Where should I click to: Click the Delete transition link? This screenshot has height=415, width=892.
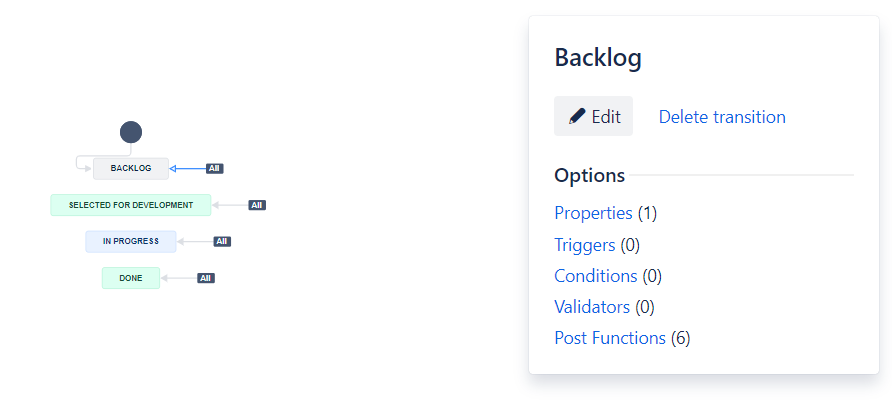coord(722,117)
